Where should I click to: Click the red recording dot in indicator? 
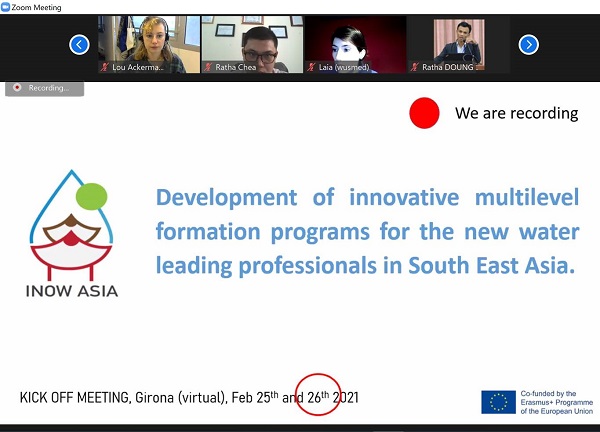pyautogui.click(x=17, y=88)
